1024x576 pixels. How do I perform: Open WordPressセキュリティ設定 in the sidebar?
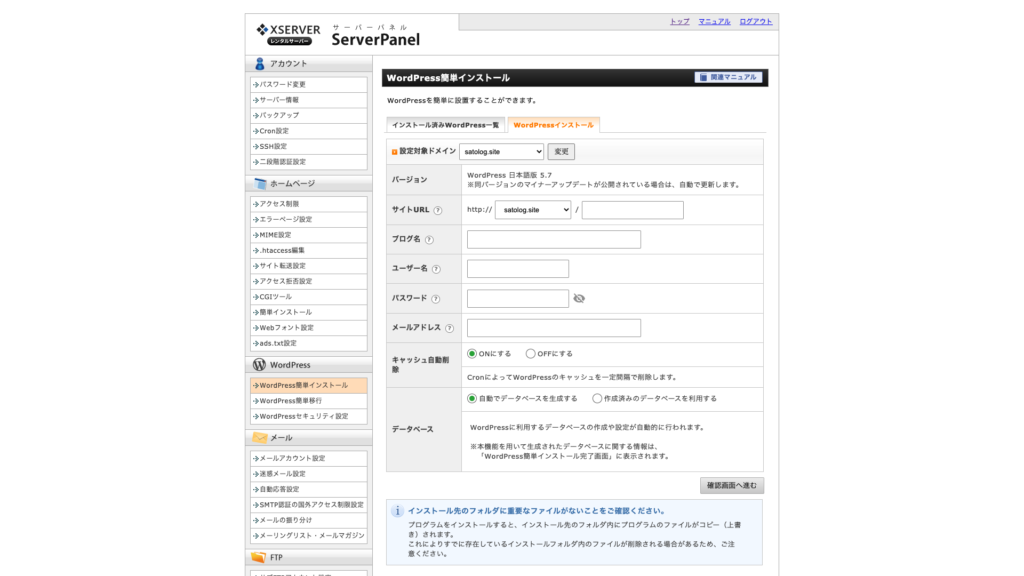(308, 416)
